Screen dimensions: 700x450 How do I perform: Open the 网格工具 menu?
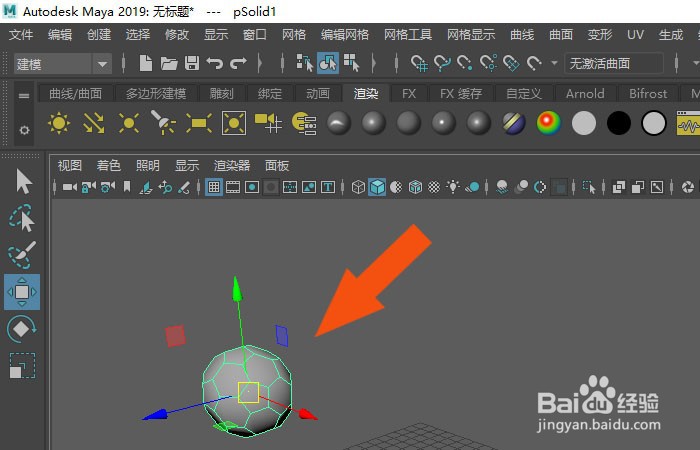coord(408,35)
